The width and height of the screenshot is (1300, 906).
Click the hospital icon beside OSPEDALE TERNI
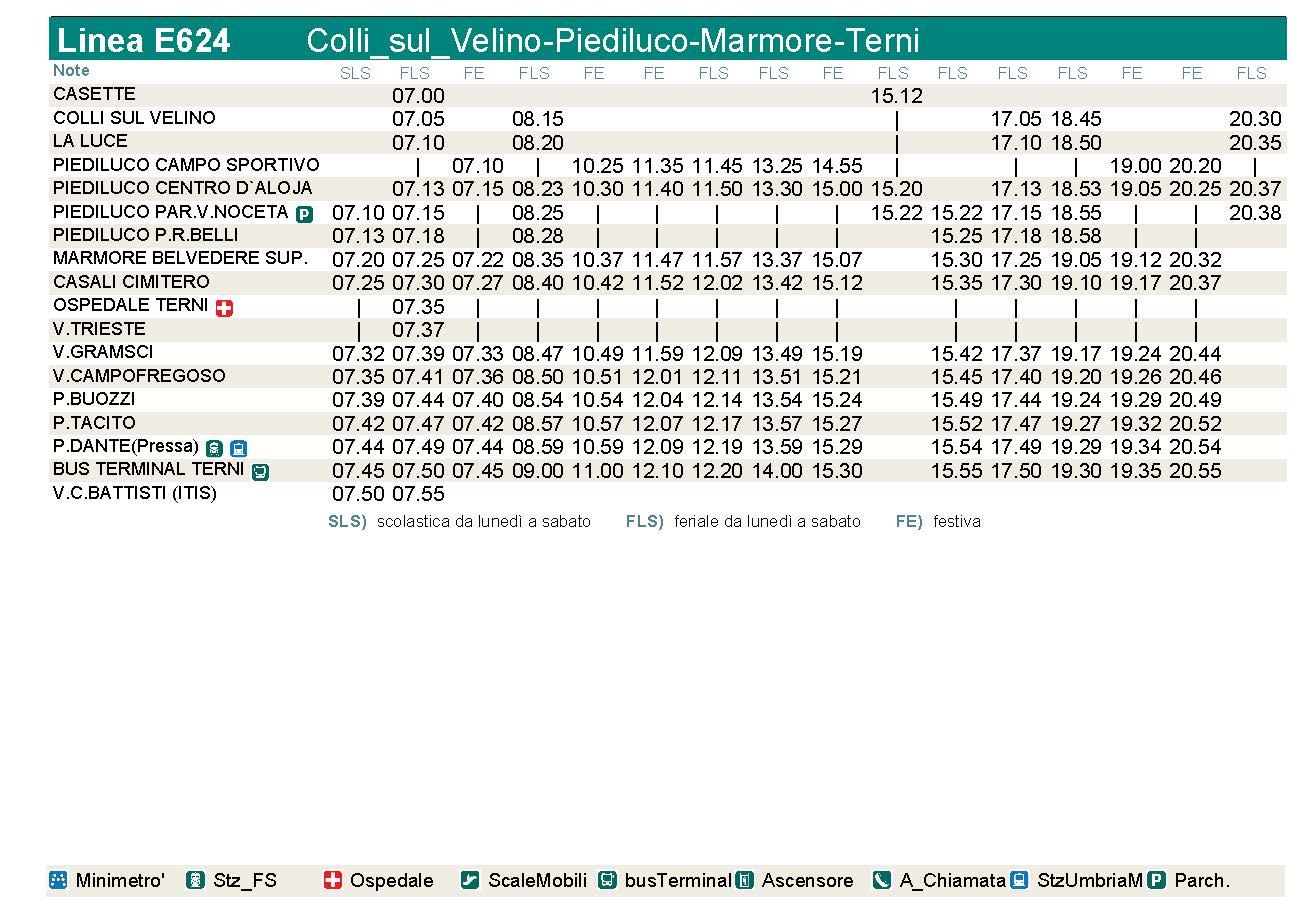click(224, 308)
